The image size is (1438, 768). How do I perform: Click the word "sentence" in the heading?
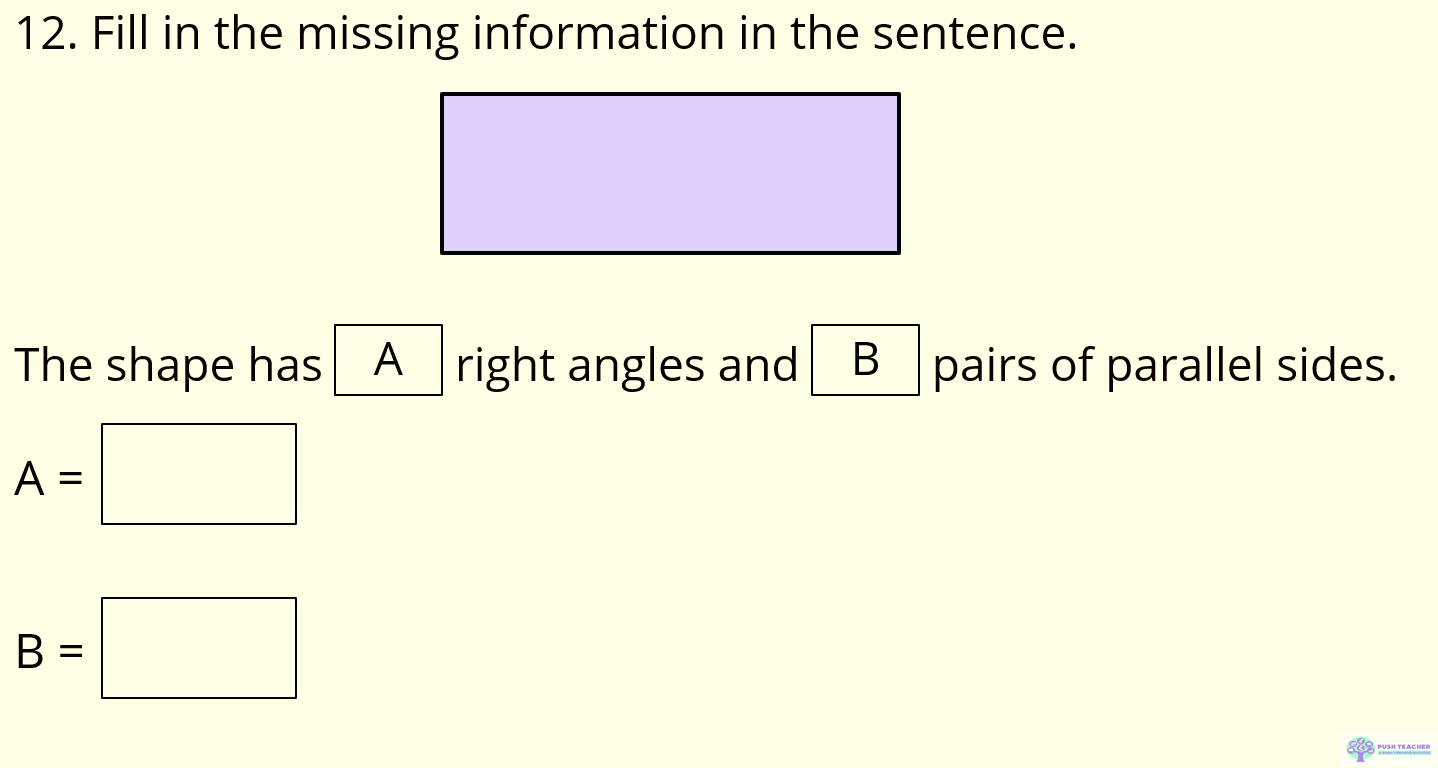[968, 34]
